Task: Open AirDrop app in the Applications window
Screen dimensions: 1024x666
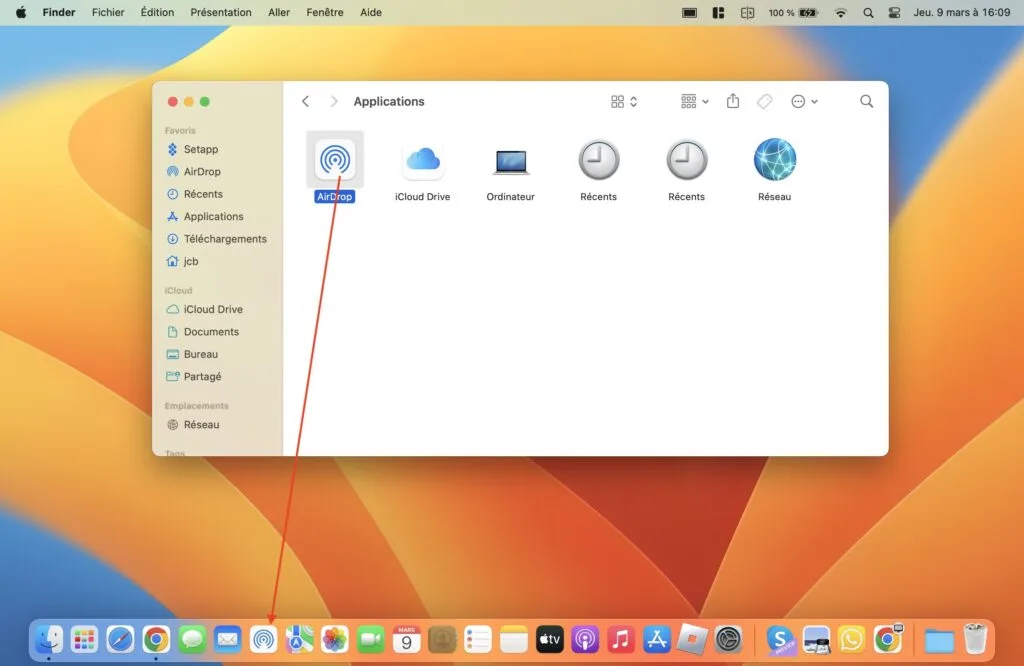Action: click(334, 160)
